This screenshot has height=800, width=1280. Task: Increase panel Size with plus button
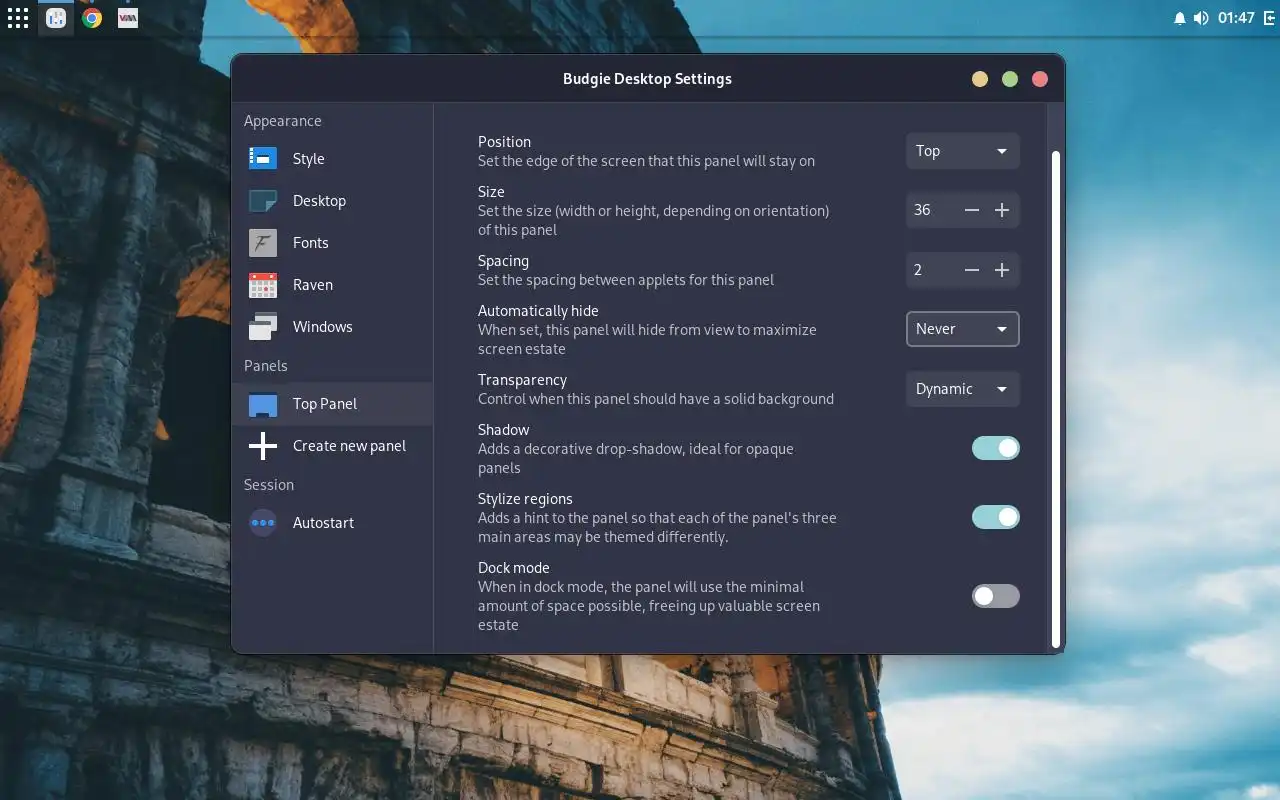[x=1002, y=210]
